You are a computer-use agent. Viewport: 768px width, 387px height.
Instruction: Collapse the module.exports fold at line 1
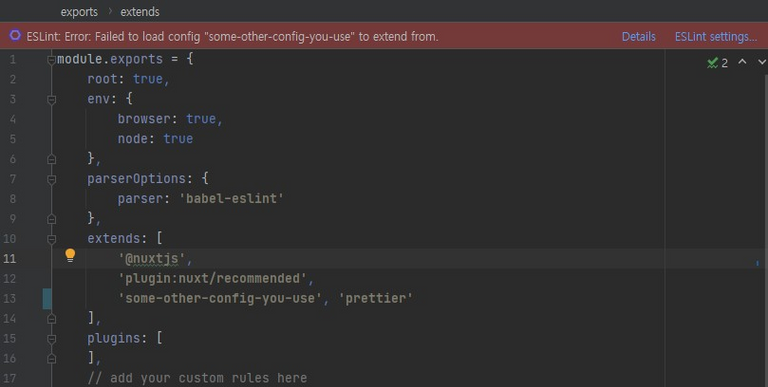[x=51, y=60]
